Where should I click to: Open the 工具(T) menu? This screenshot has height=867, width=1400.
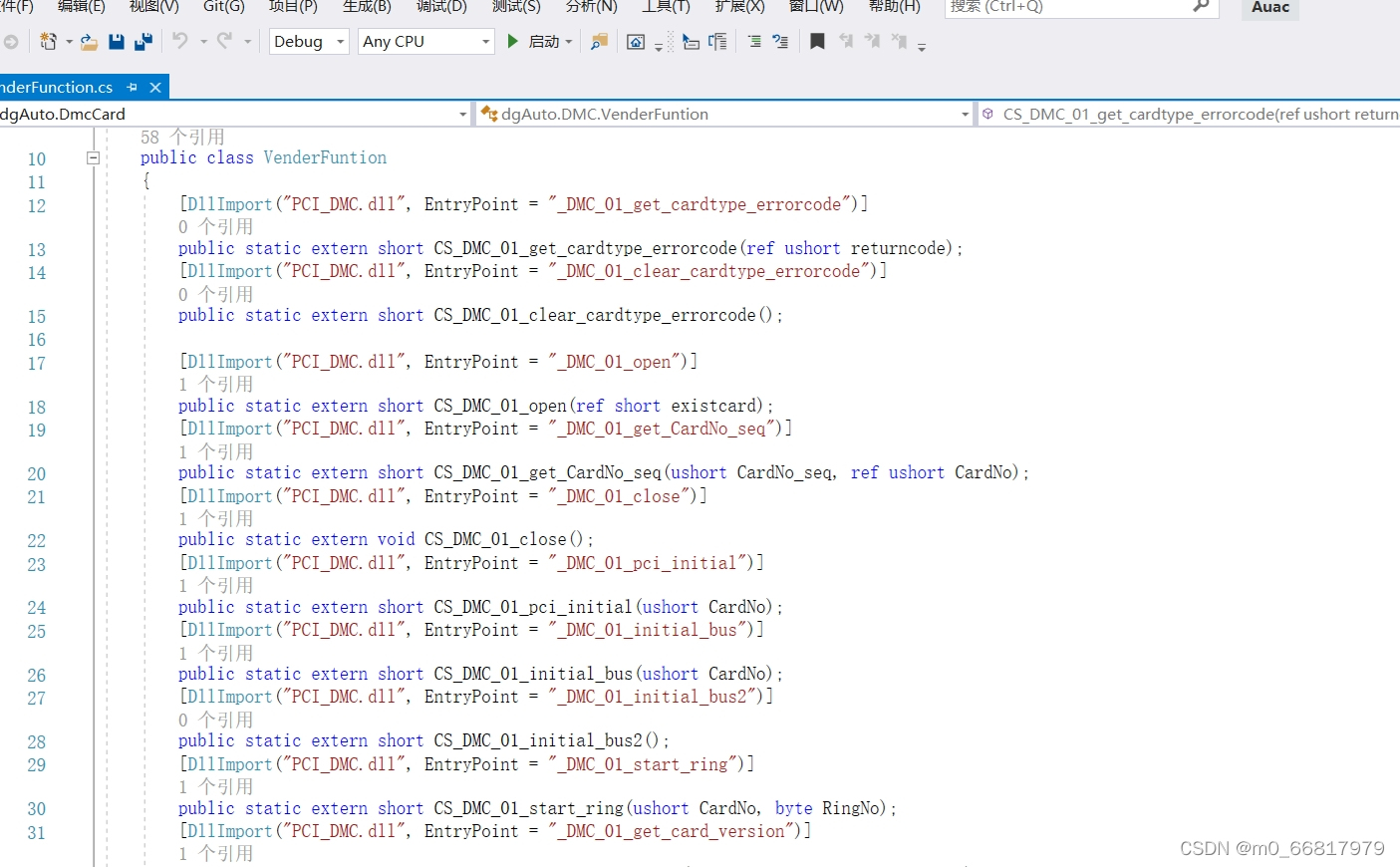[666, 6]
